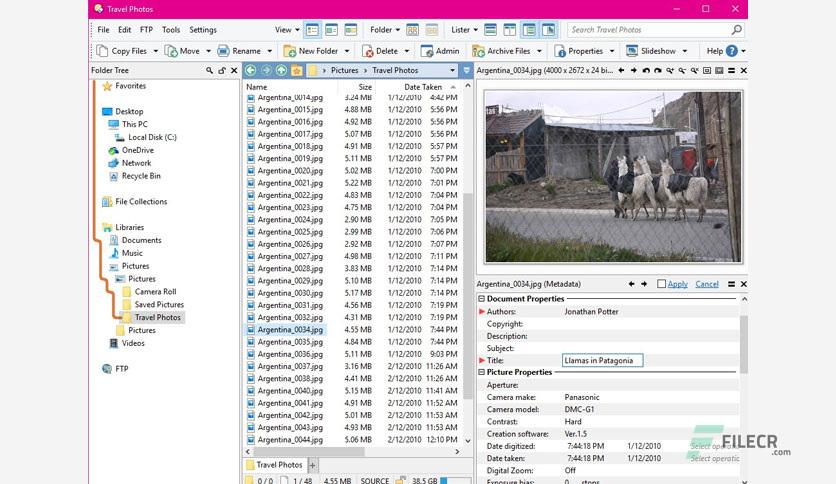Click the favorites star folder icon
Screen dimensions: 836x484
pos(297,70)
